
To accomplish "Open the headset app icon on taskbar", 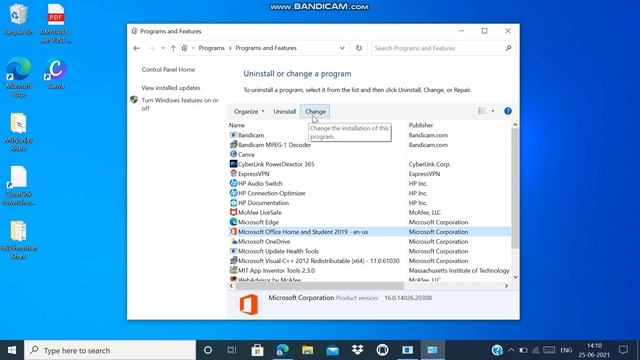I will (382, 350).
